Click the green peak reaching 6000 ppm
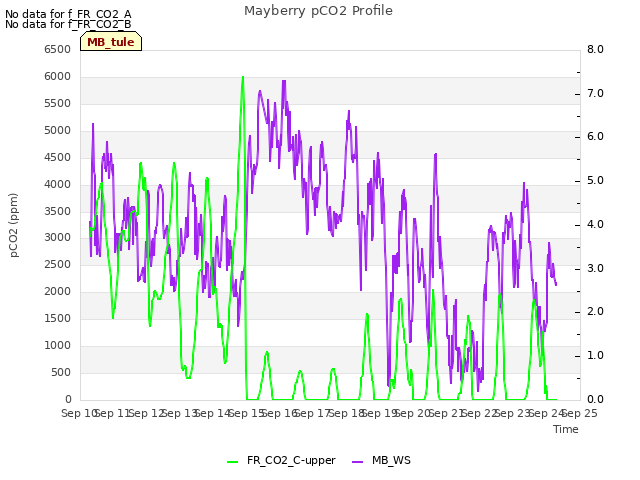This screenshot has height=480, width=640. (x=243, y=78)
